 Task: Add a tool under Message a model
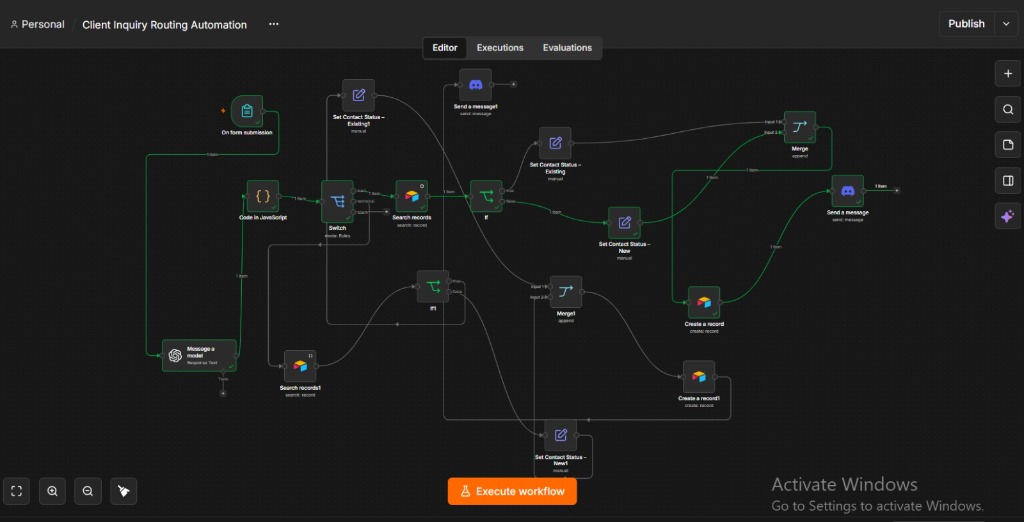tap(223, 393)
